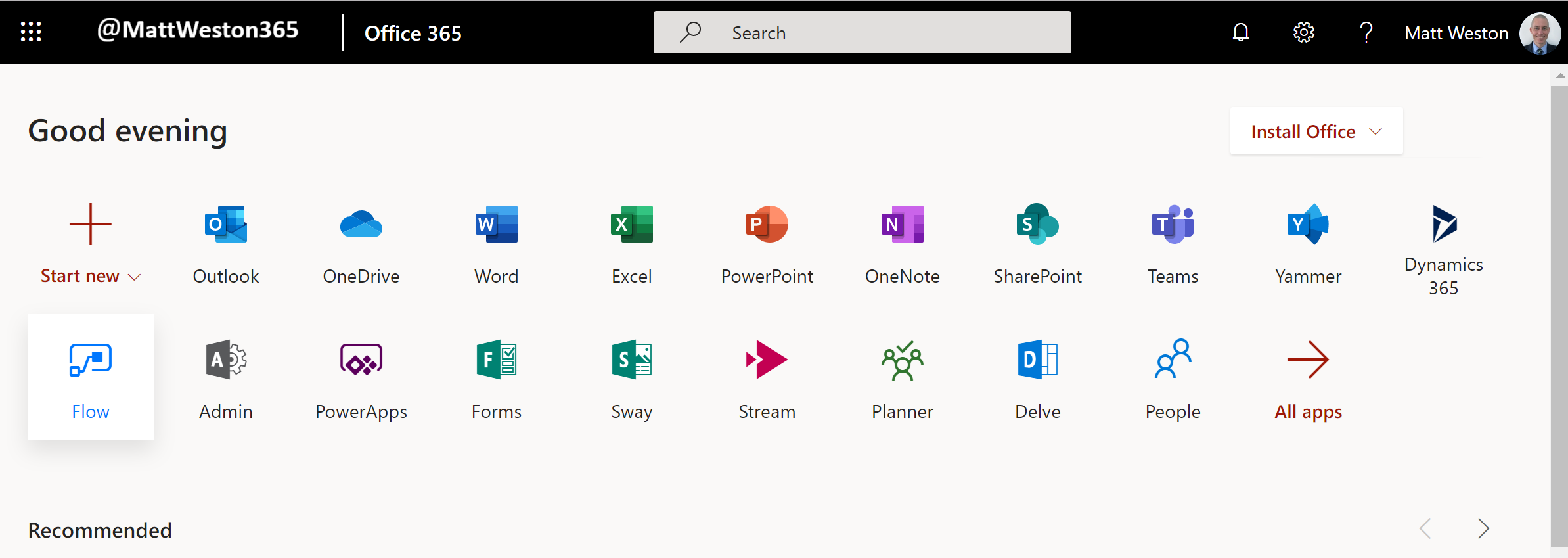The width and height of the screenshot is (1568, 558).
Task: Open the help question mark
Action: point(1366,32)
